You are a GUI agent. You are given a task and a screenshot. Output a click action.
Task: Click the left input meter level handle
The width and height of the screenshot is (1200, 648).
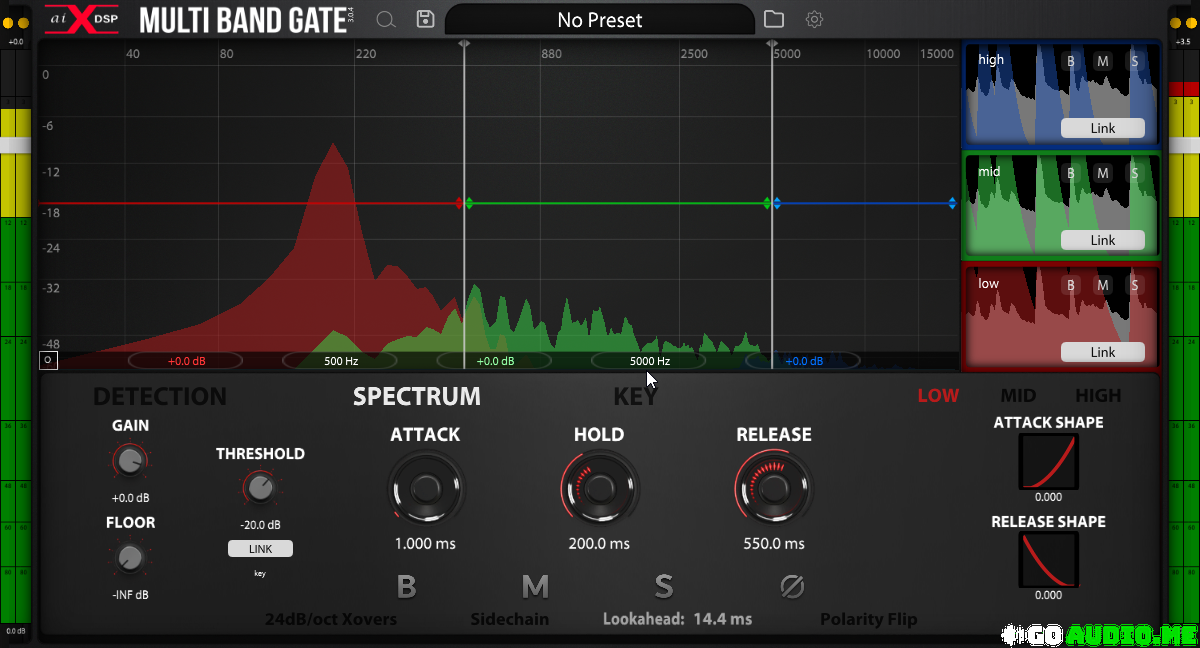[x=16, y=146]
